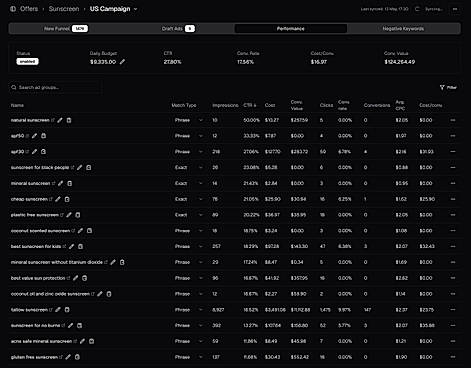Sort by the Cost column header
This screenshot has width=471, height=368.
coord(270,105)
